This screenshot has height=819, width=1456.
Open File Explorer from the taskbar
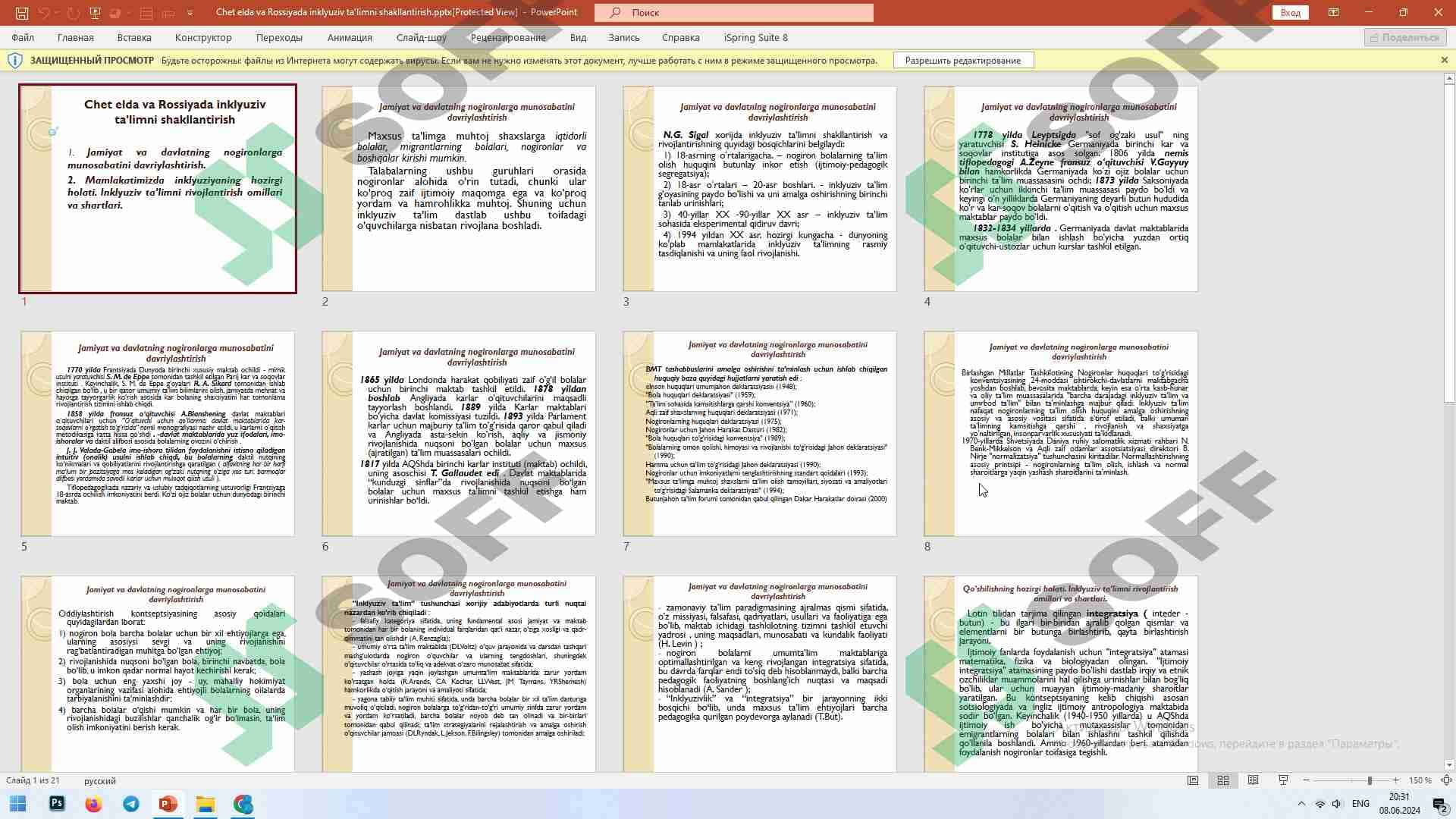[x=205, y=804]
